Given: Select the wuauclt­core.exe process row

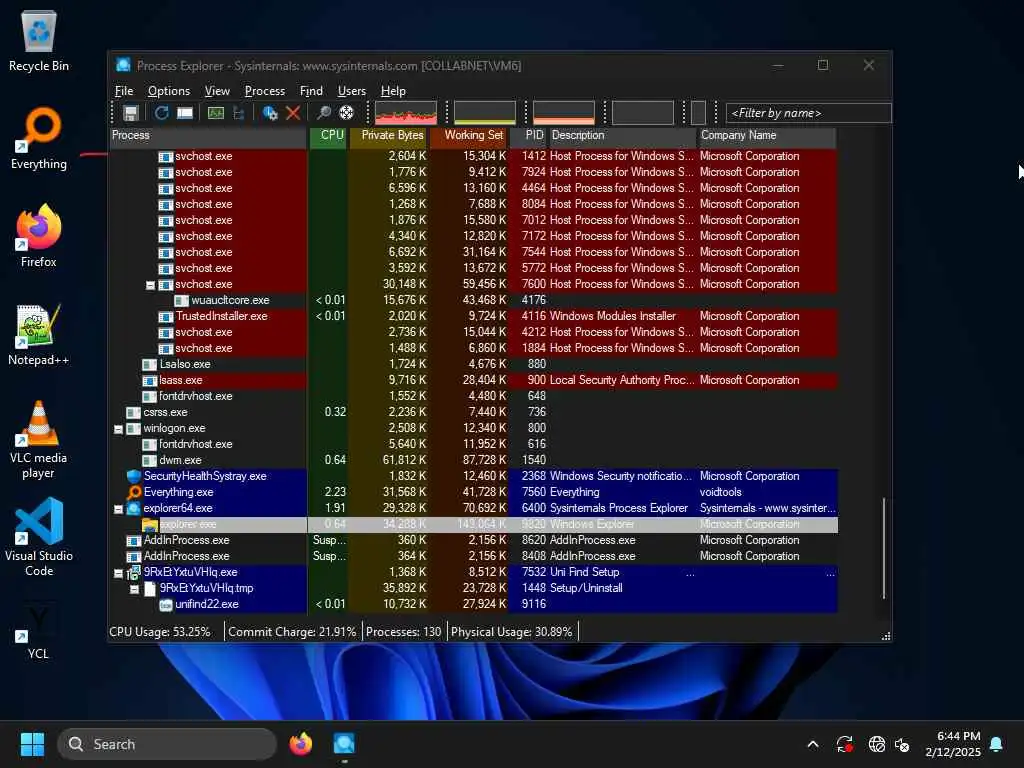Looking at the screenshot, I should click(473, 300).
